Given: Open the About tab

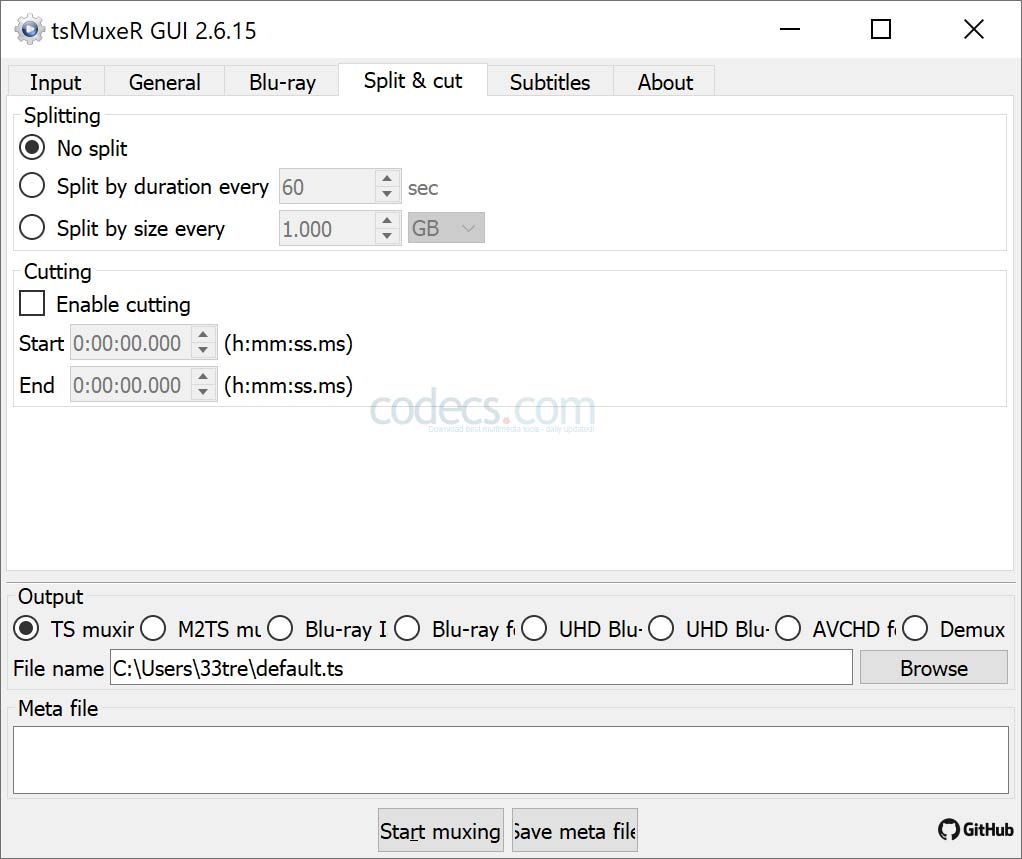Looking at the screenshot, I should [x=665, y=82].
